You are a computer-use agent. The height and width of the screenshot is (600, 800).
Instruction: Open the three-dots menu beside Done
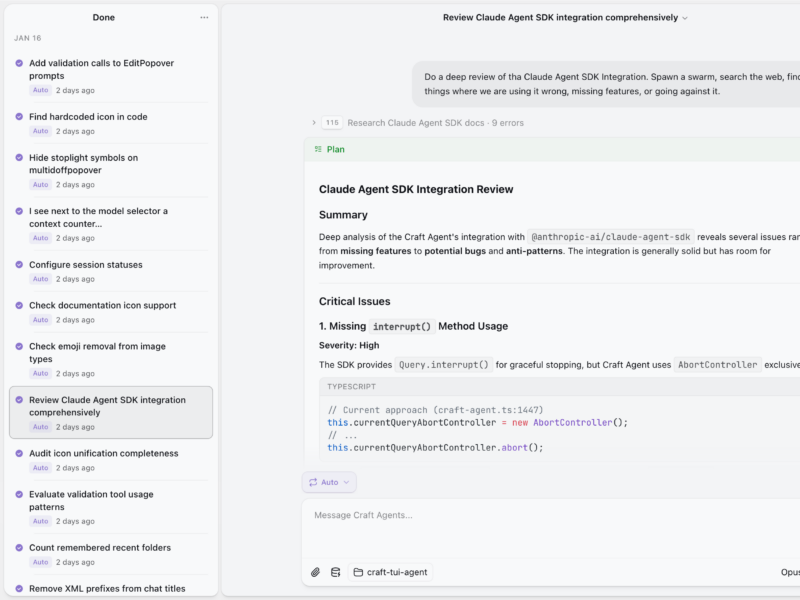pos(204,17)
